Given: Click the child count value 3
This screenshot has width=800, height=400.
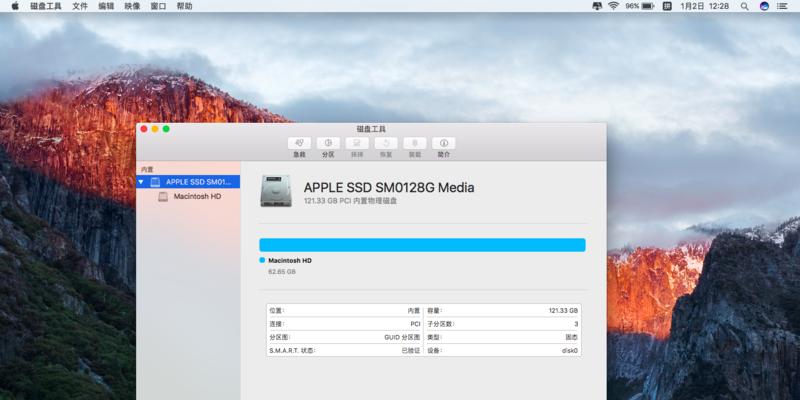Looking at the screenshot, I should (576, 324).
